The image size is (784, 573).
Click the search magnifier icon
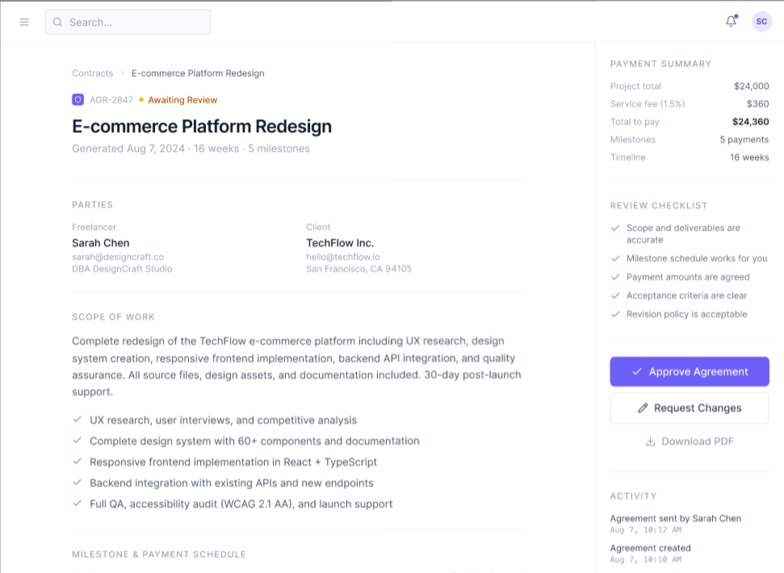(x=58, y=22)
